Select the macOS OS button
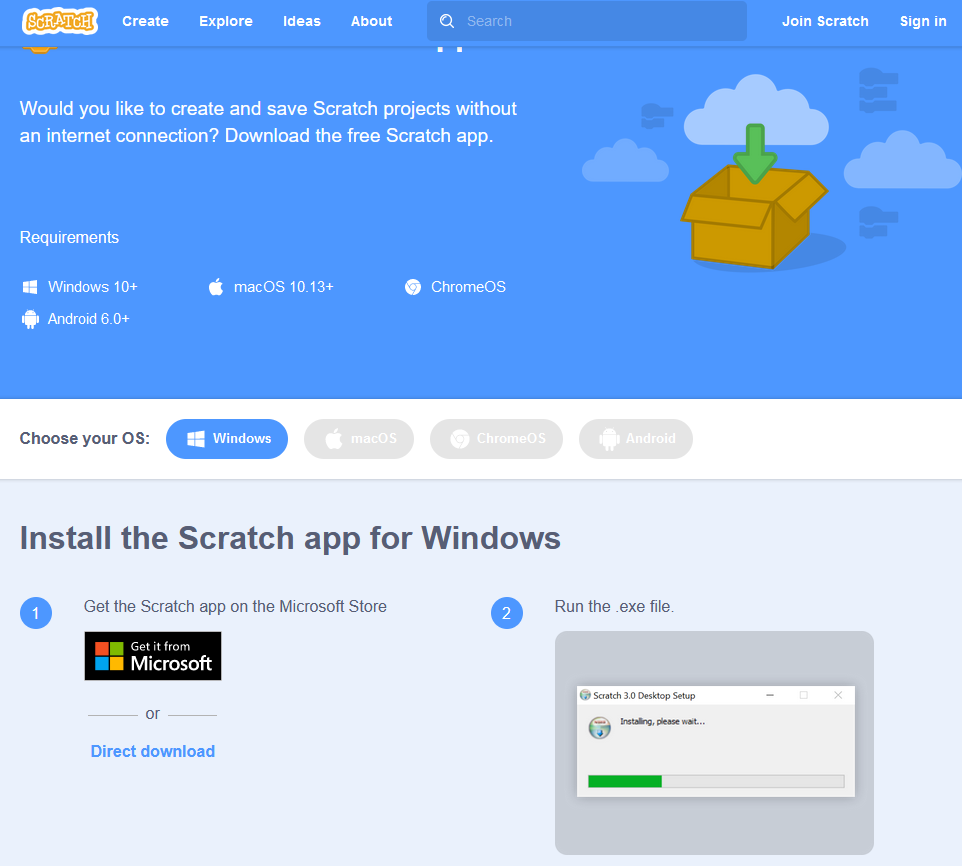Viewport: 962px width, 866px height. (x=359, y=439)
